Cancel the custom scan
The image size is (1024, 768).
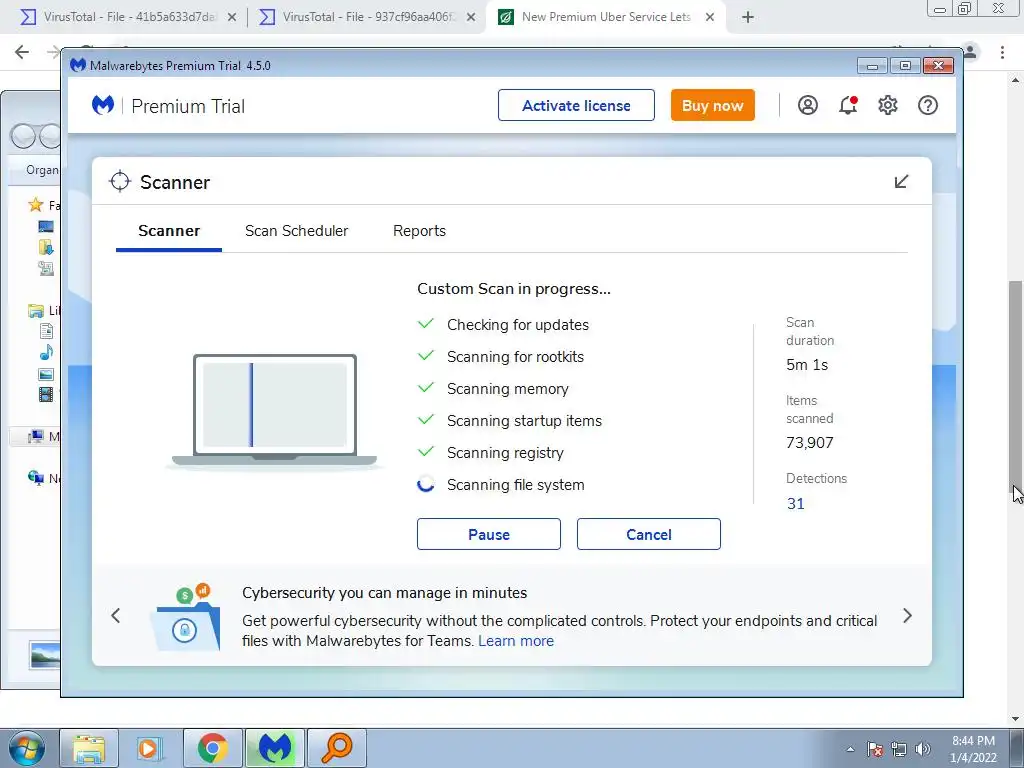(648, 534)
